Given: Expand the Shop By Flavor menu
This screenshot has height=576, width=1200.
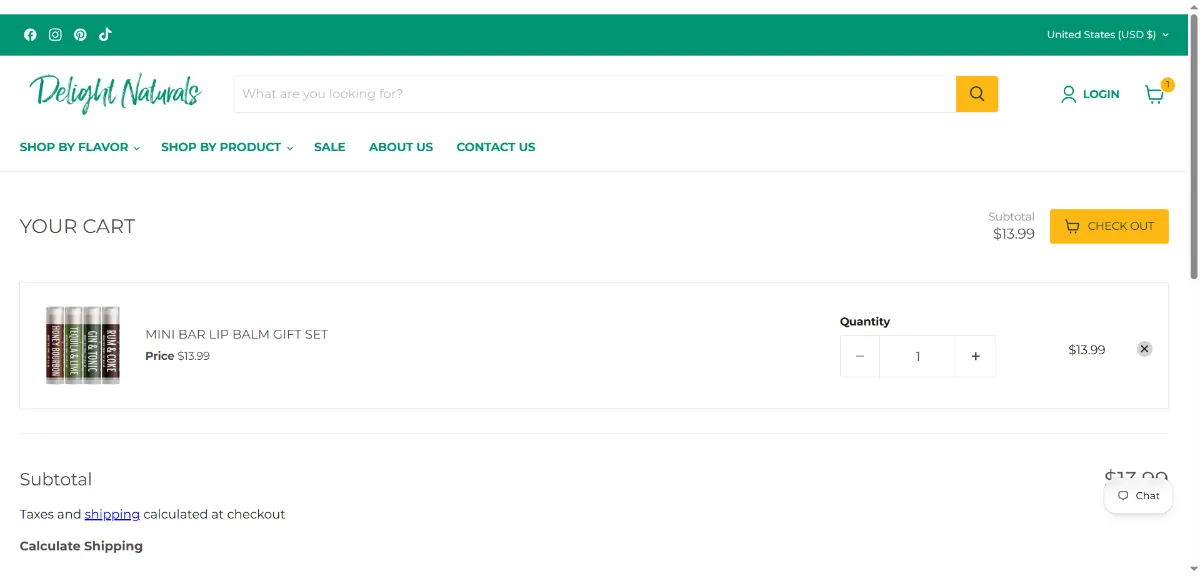Looking at the screenshot, I should click(79, 147).
